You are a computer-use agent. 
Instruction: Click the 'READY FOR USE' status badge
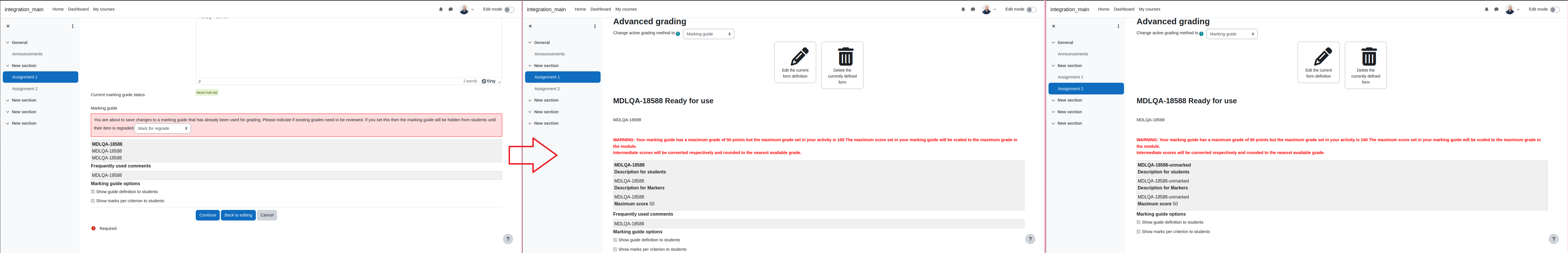coord(207,93)
